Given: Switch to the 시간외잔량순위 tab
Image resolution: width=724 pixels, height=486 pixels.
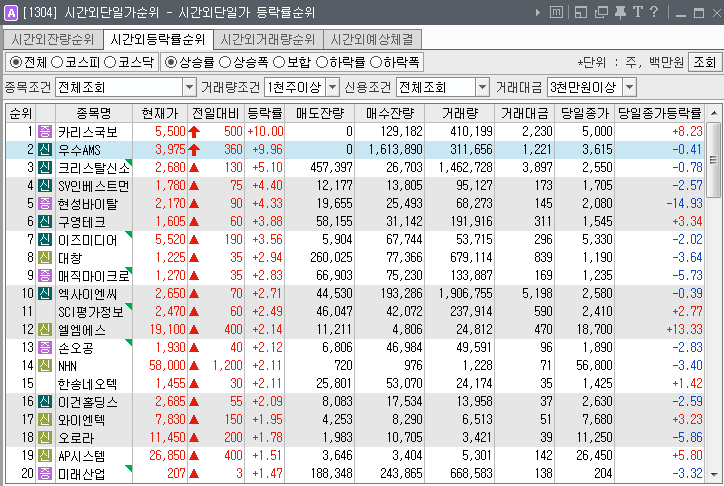Looking at the screenshot, I should [x=53, y=40].
